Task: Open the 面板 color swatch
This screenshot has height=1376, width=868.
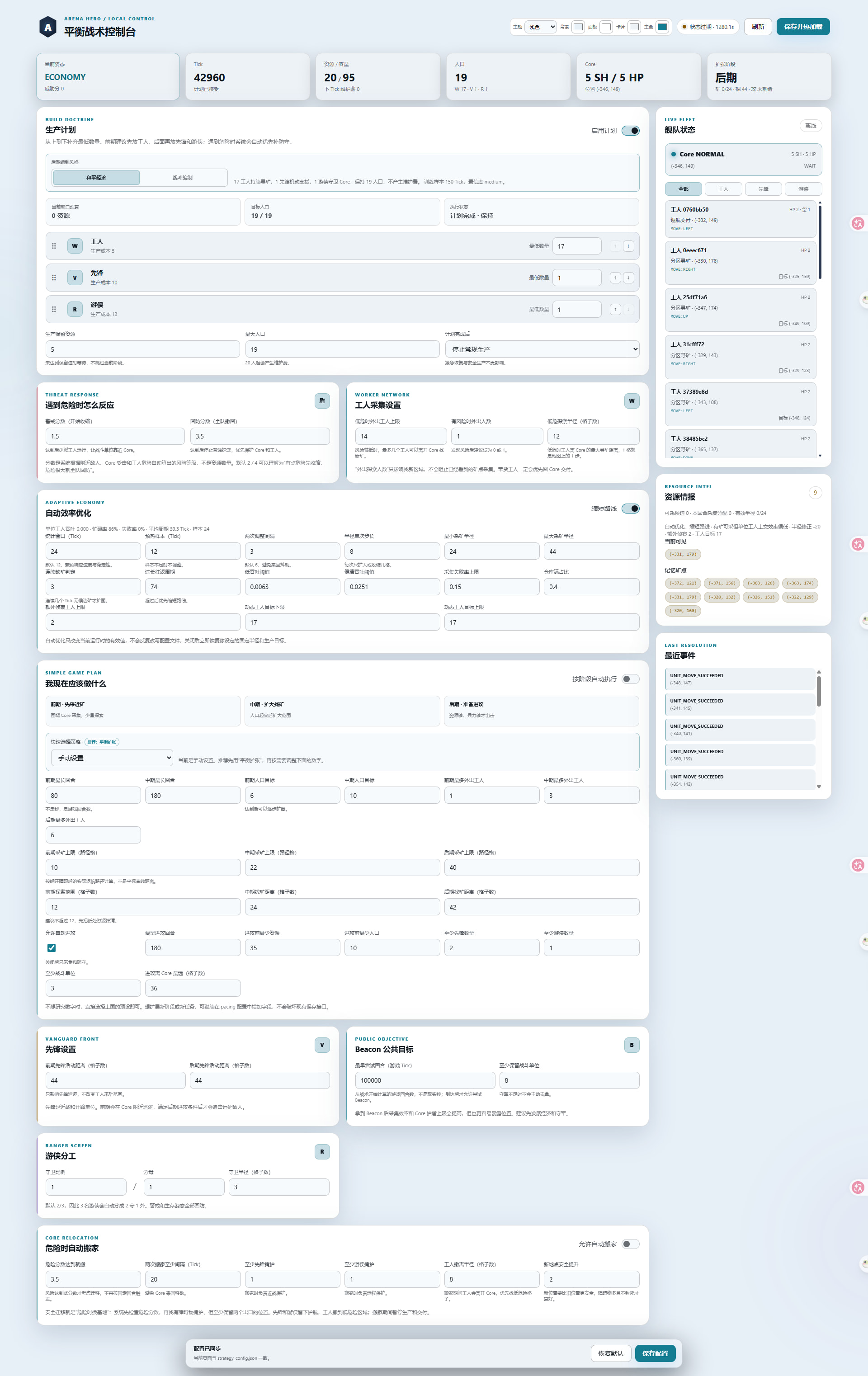Action: point(606,27)
